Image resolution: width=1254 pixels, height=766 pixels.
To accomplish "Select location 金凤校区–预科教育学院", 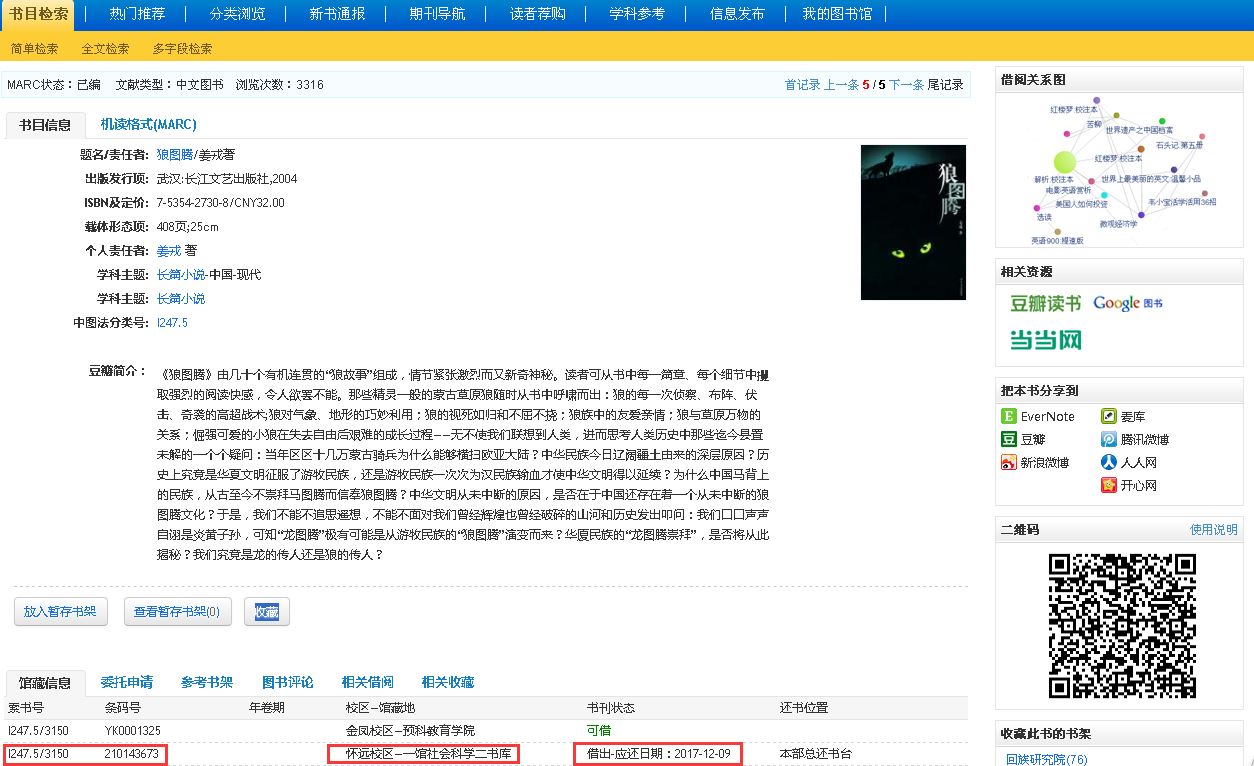I will pyautogui.click(x=410, y=731).
